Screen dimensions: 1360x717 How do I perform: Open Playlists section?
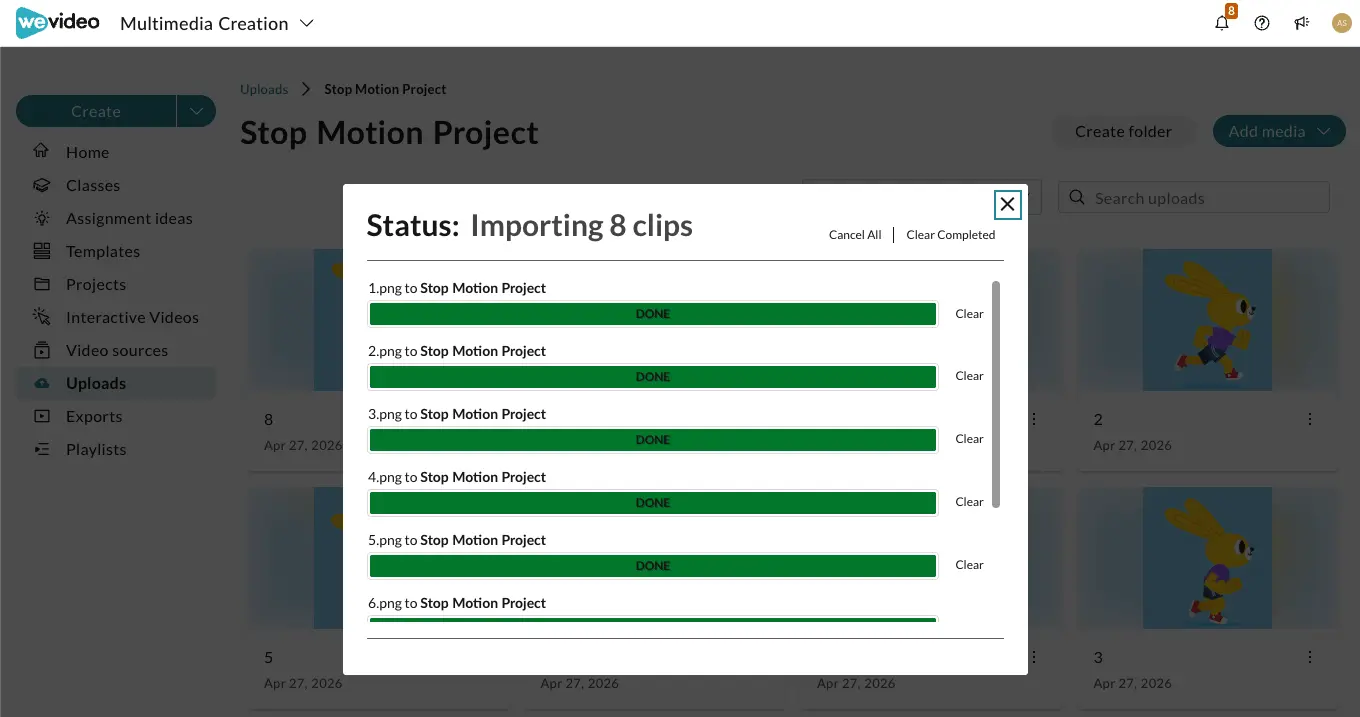point(96,449)
